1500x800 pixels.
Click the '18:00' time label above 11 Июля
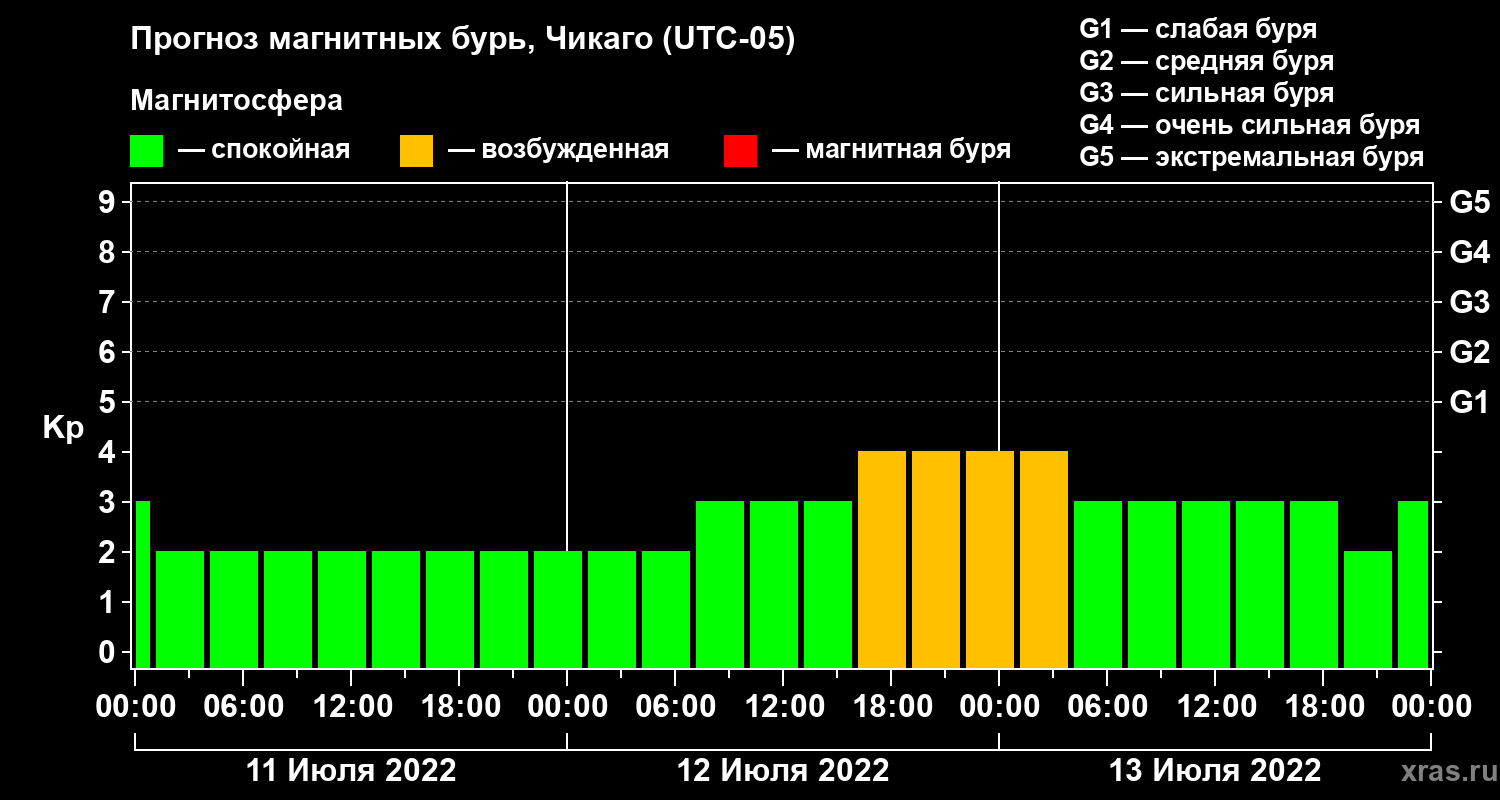coord(459,706)
